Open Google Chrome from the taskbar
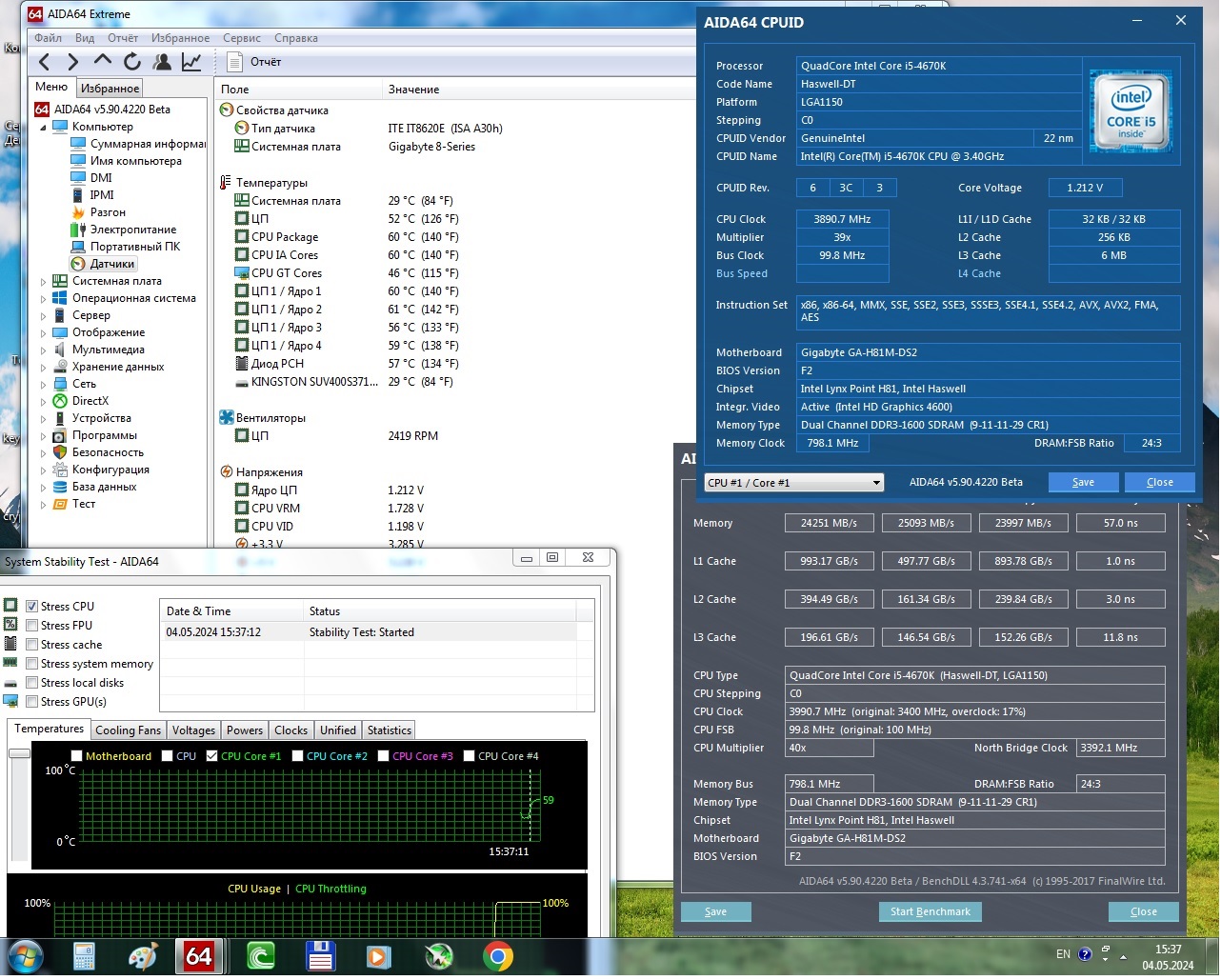 click(497, 955)
